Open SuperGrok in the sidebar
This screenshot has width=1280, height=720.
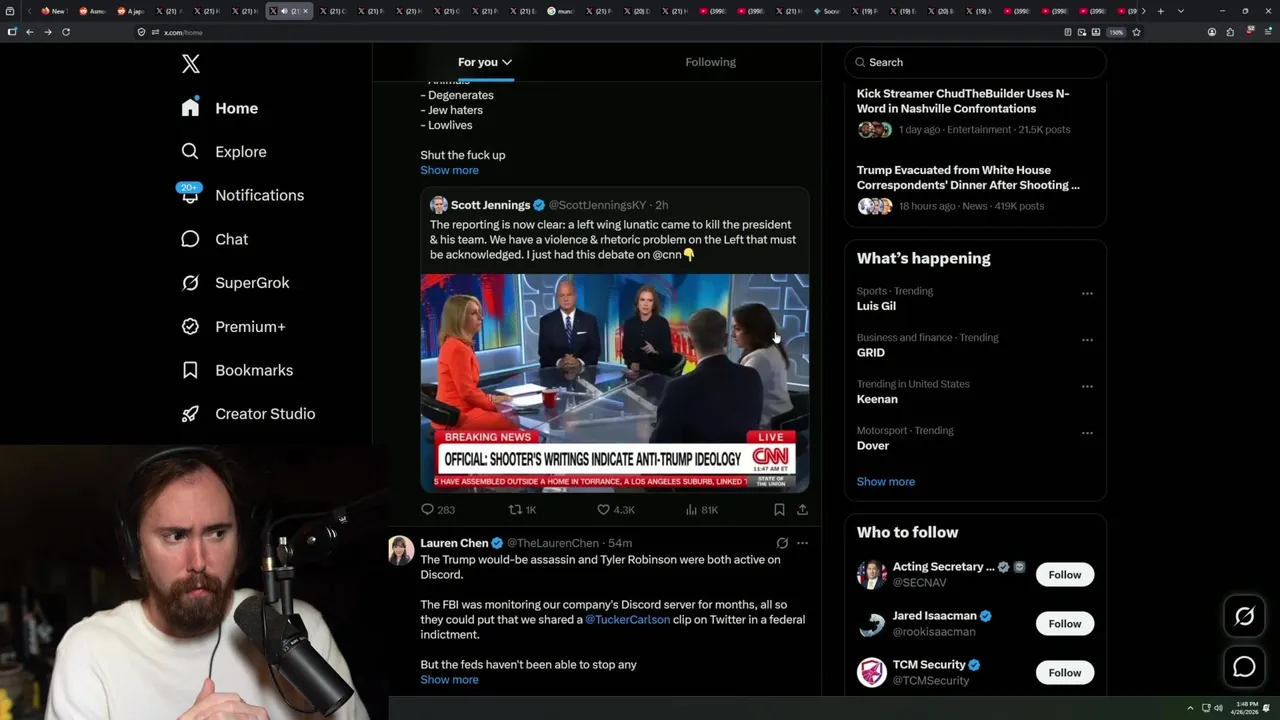(x=235, y=283)
